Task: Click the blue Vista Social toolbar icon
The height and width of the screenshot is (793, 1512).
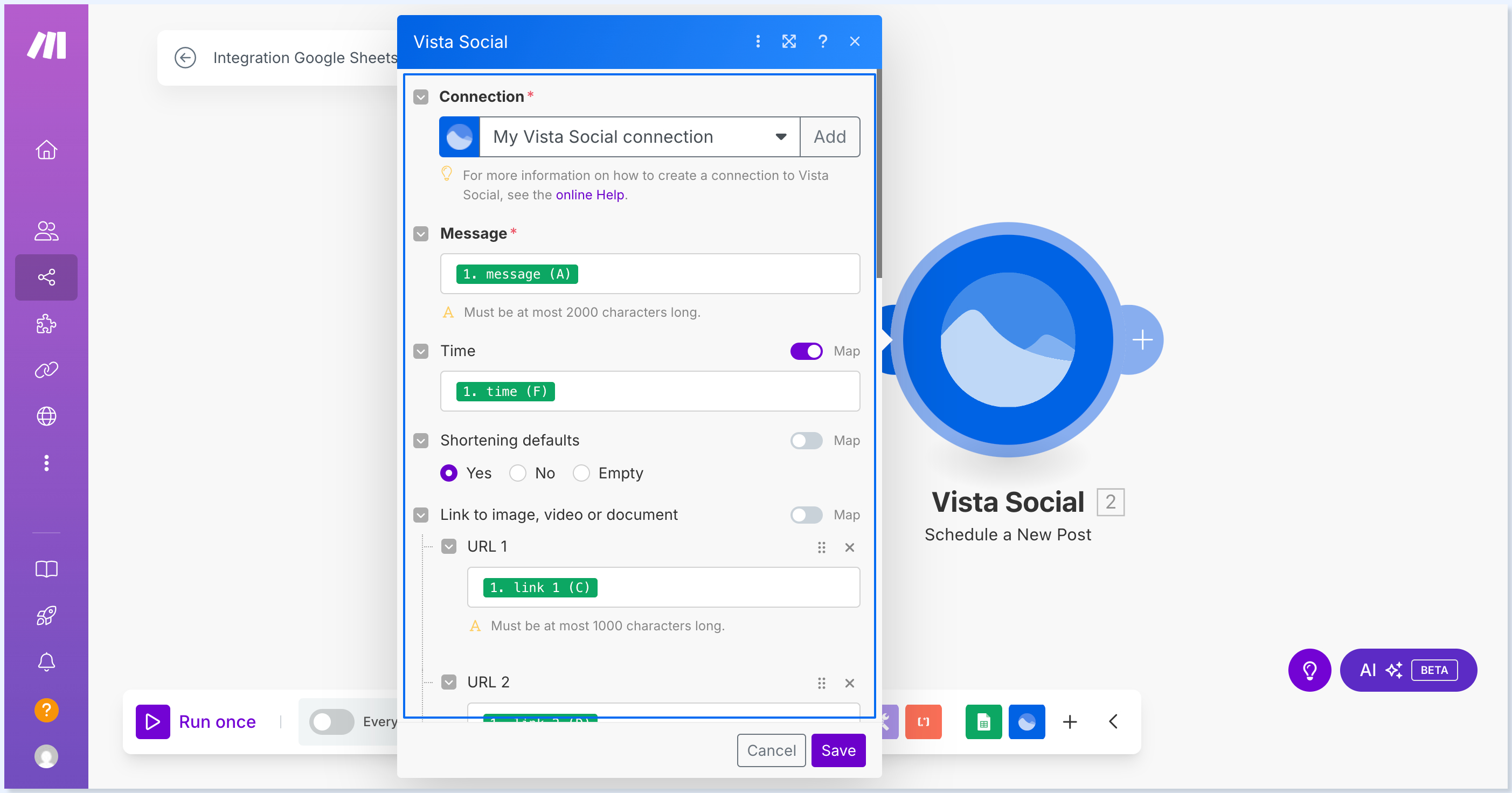Action: [x=1027, y=721]
